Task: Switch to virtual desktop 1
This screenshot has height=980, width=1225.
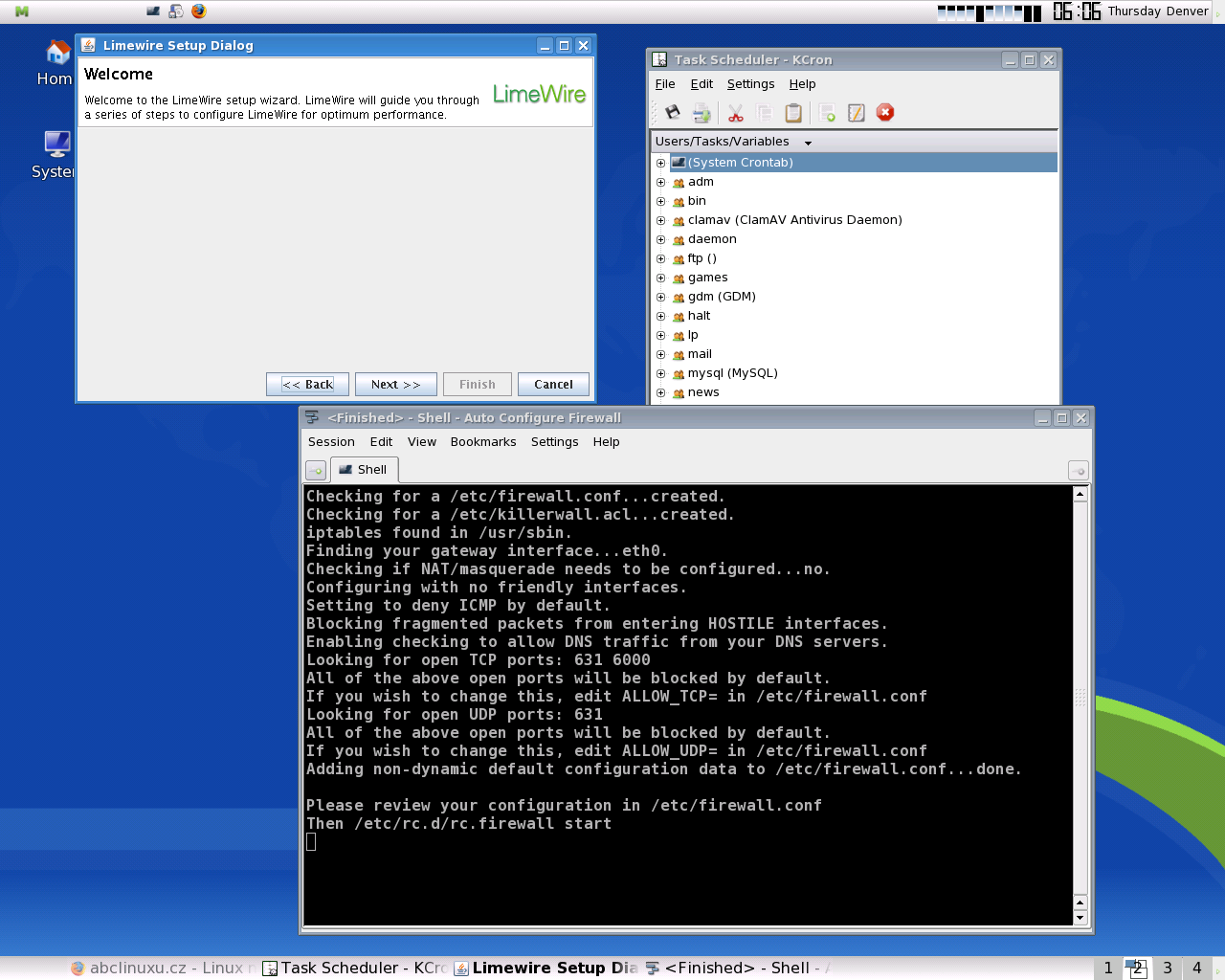Action: pos(1108,969)
